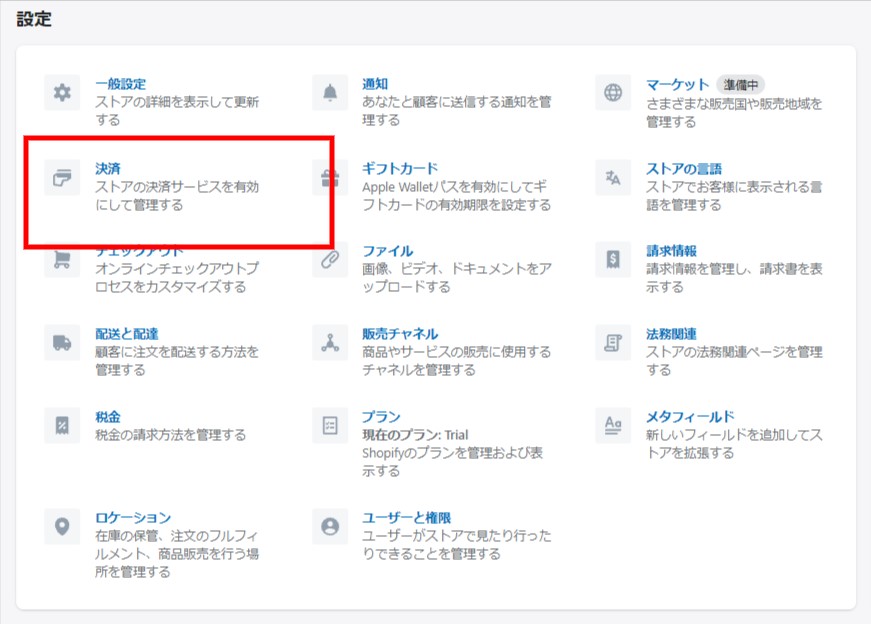Open the 法務関連 settings link

pyautogui.click(x=671, y=334)
